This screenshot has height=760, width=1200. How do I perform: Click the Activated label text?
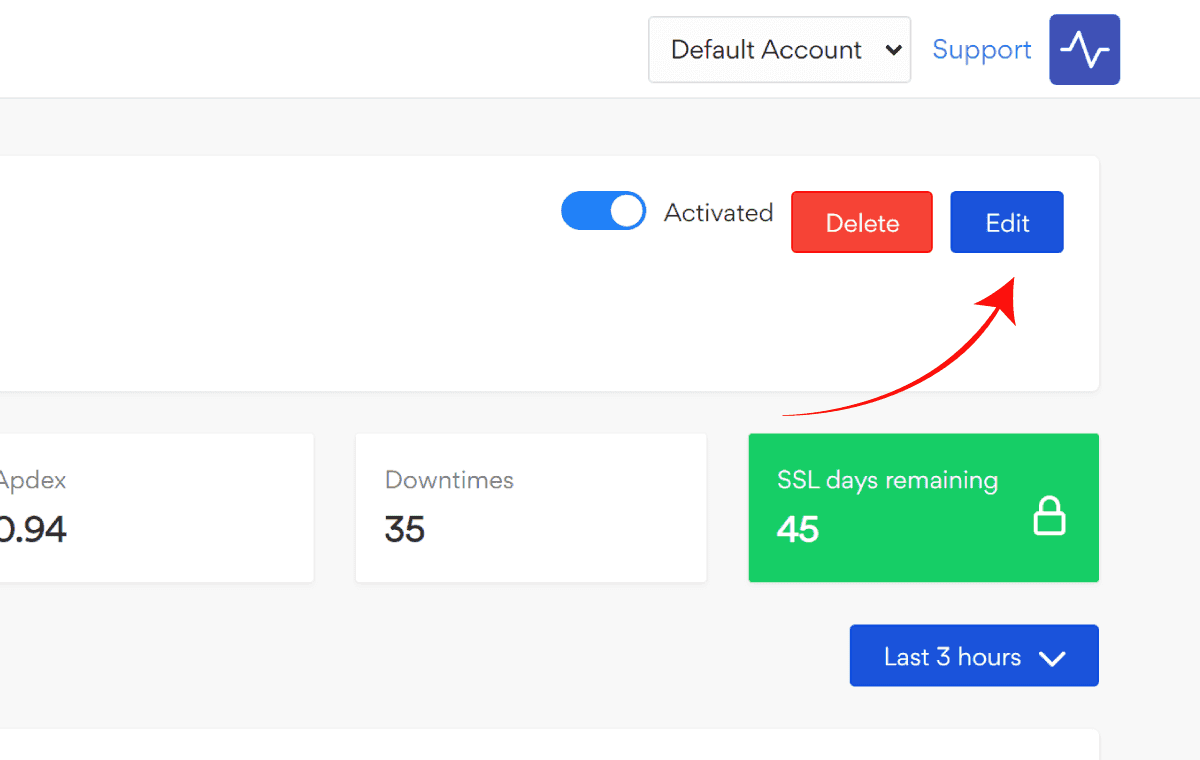tap(718, 213)
